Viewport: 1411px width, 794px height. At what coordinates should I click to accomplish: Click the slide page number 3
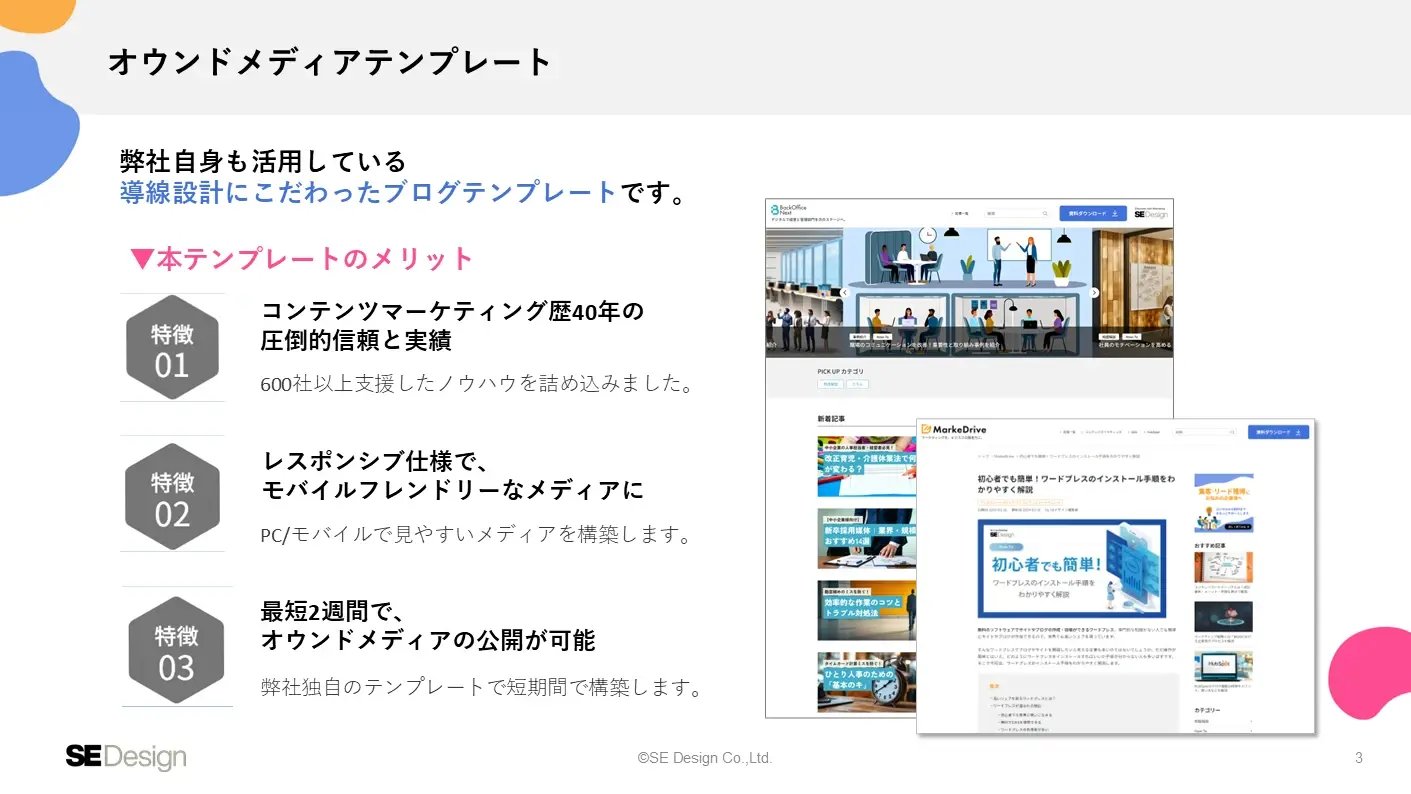point(1358,758)
